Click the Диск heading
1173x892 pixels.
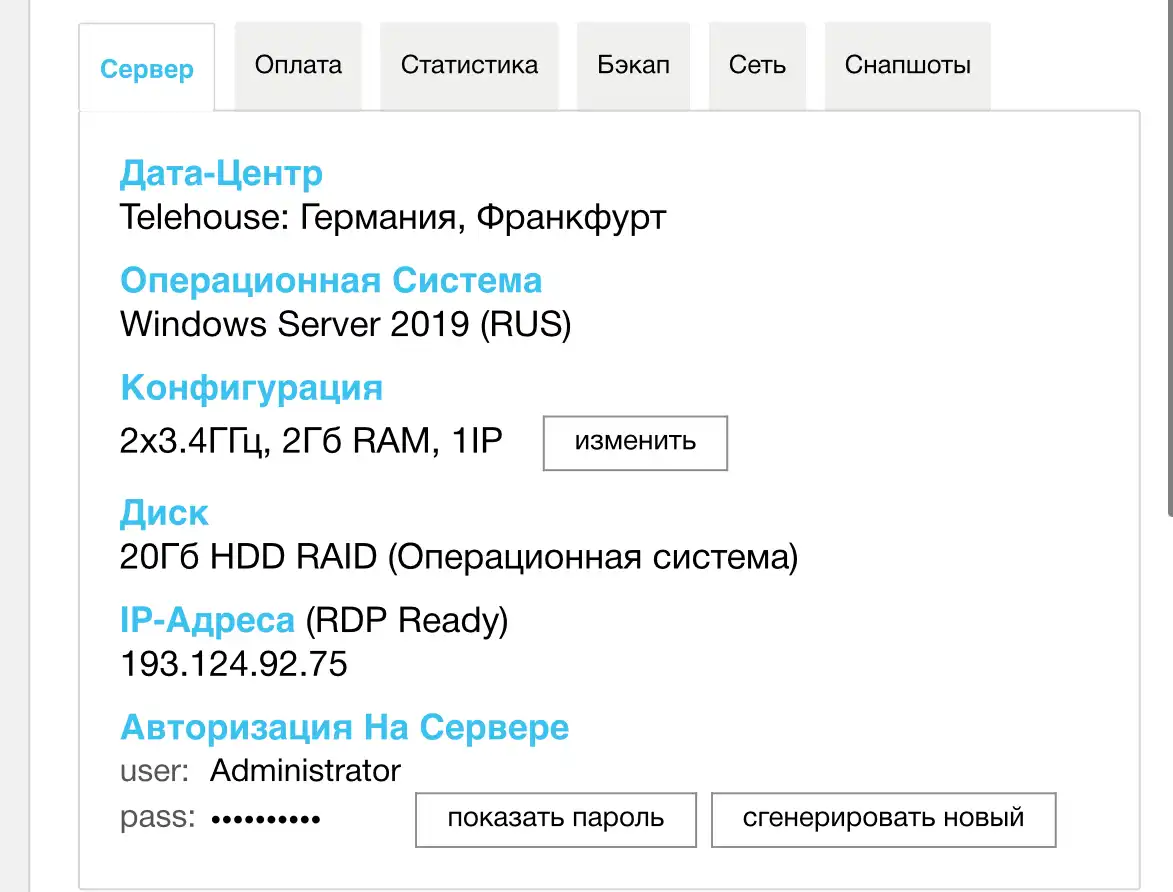(x=164, y=514)
